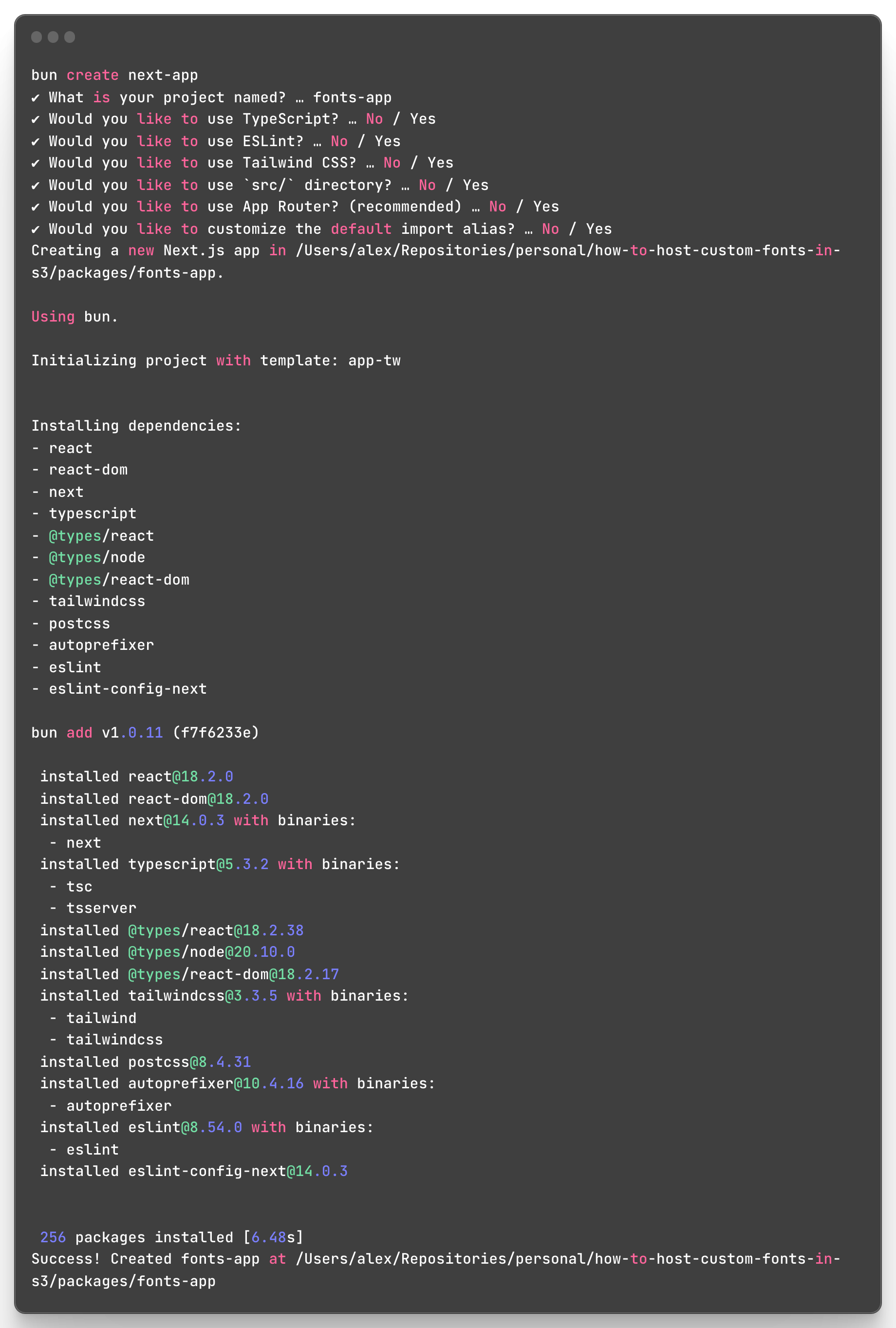Screen dimensions: 896x1328
Task: Click "- tailwindcss" in the dependencies list
Action: click(x=89, y=601)
